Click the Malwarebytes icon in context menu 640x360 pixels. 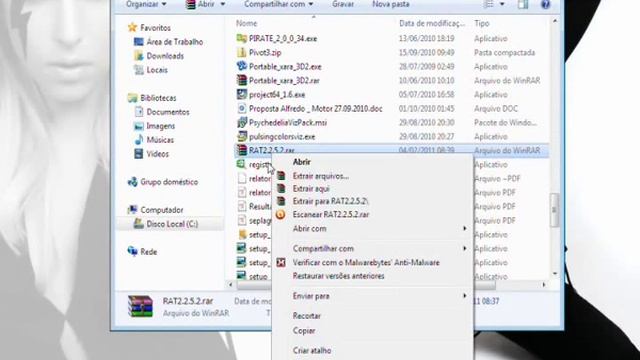(281, 262)
